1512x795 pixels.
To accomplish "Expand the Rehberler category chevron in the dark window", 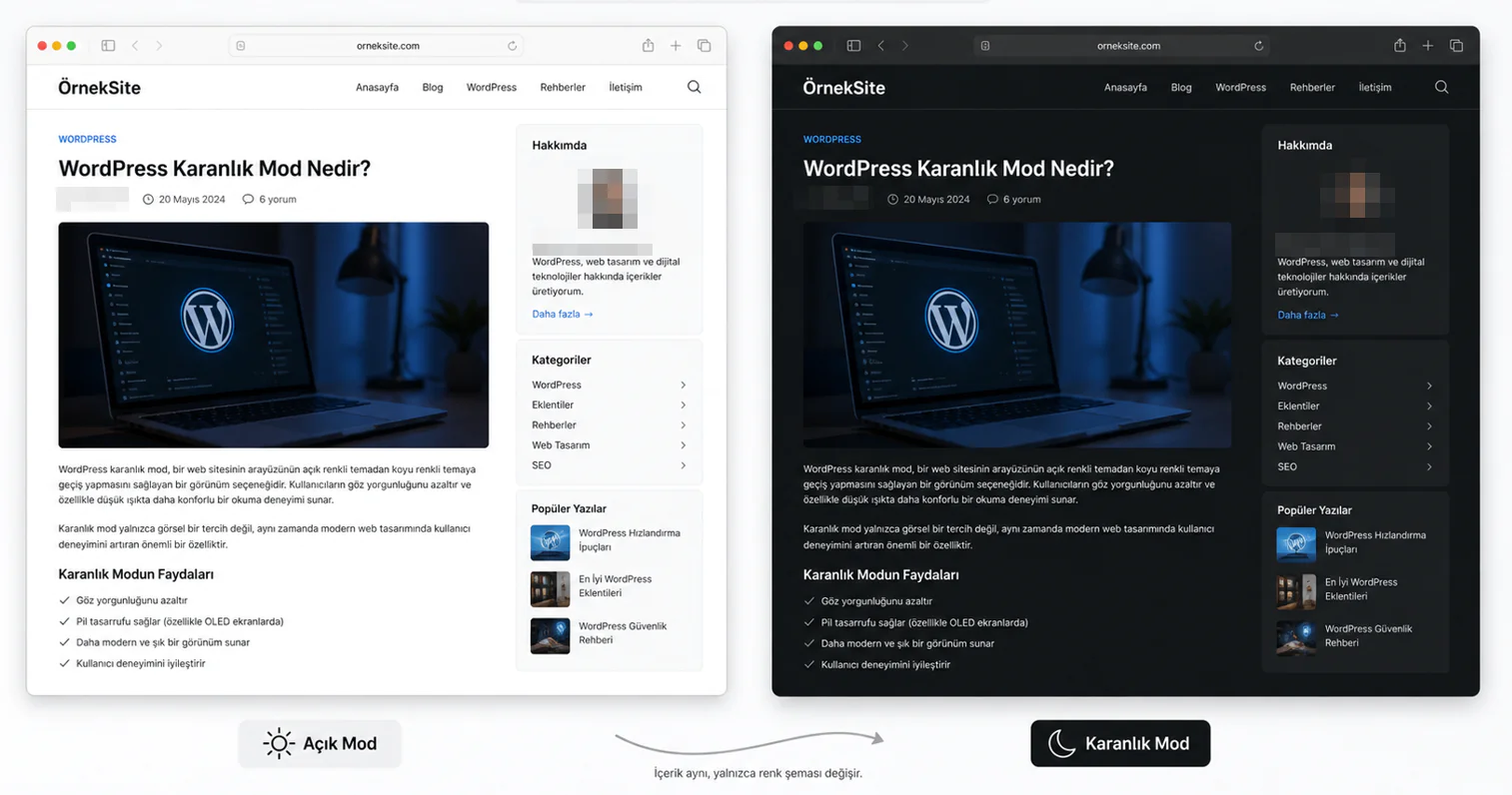I will (1429, 426).
